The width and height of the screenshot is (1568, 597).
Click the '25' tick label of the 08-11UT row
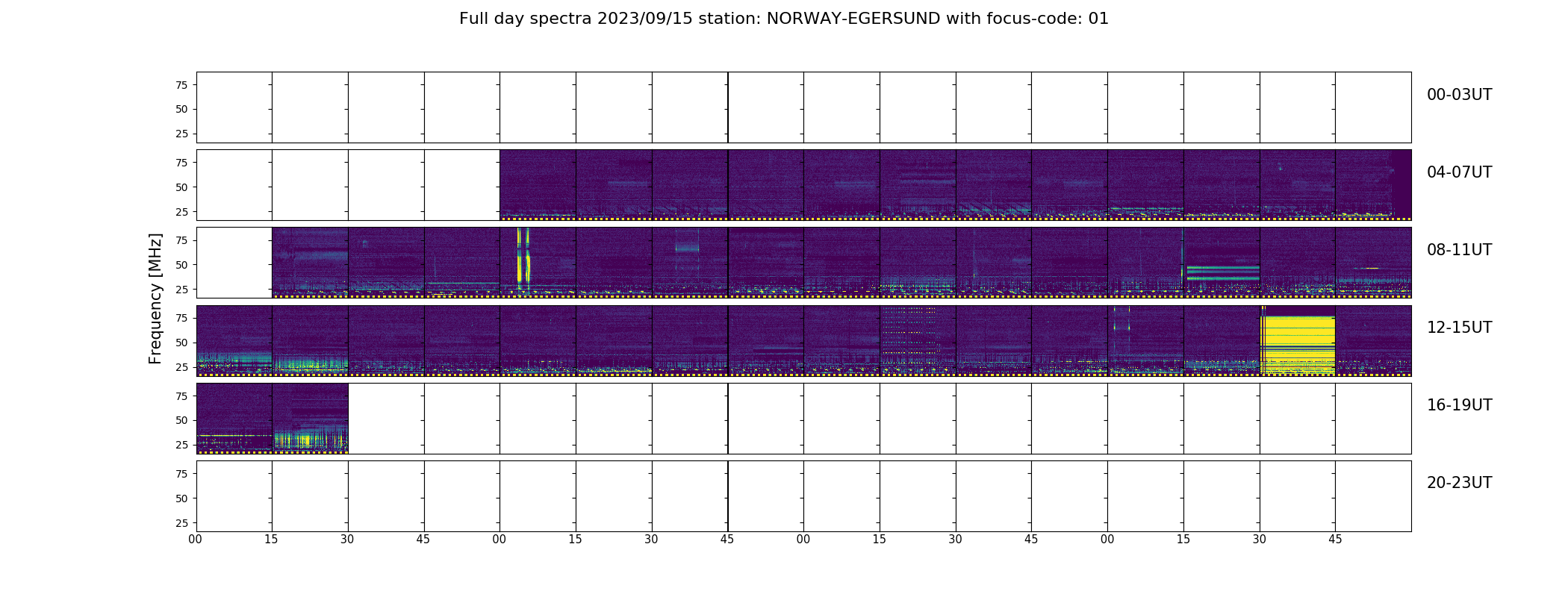[x=181, y=290]
